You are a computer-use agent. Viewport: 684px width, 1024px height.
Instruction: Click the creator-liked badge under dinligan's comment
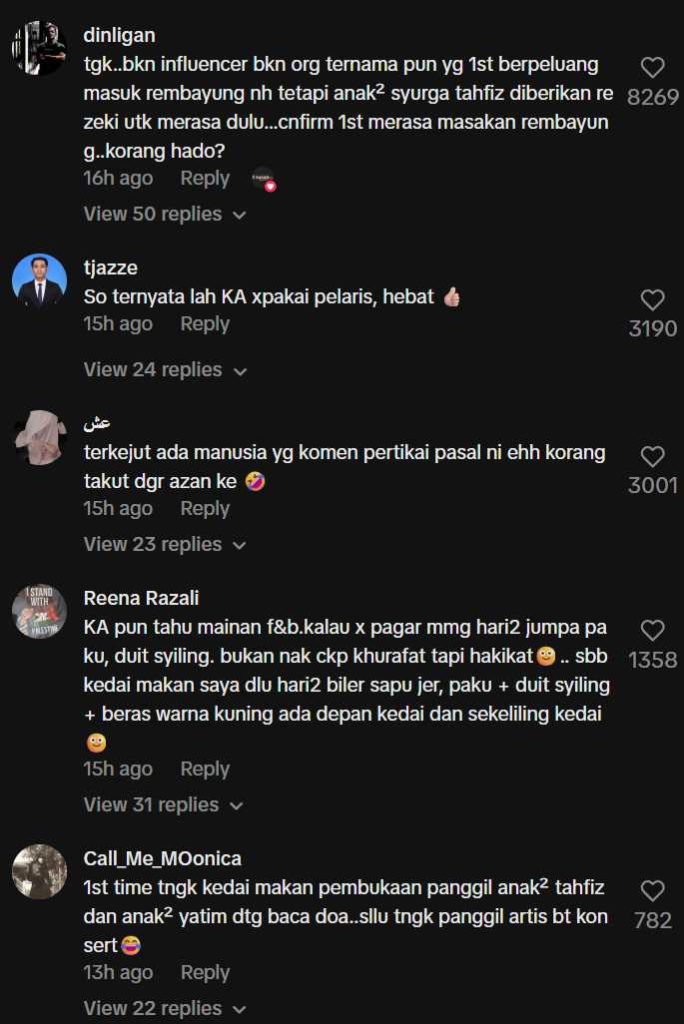click(x=263, y=179)
